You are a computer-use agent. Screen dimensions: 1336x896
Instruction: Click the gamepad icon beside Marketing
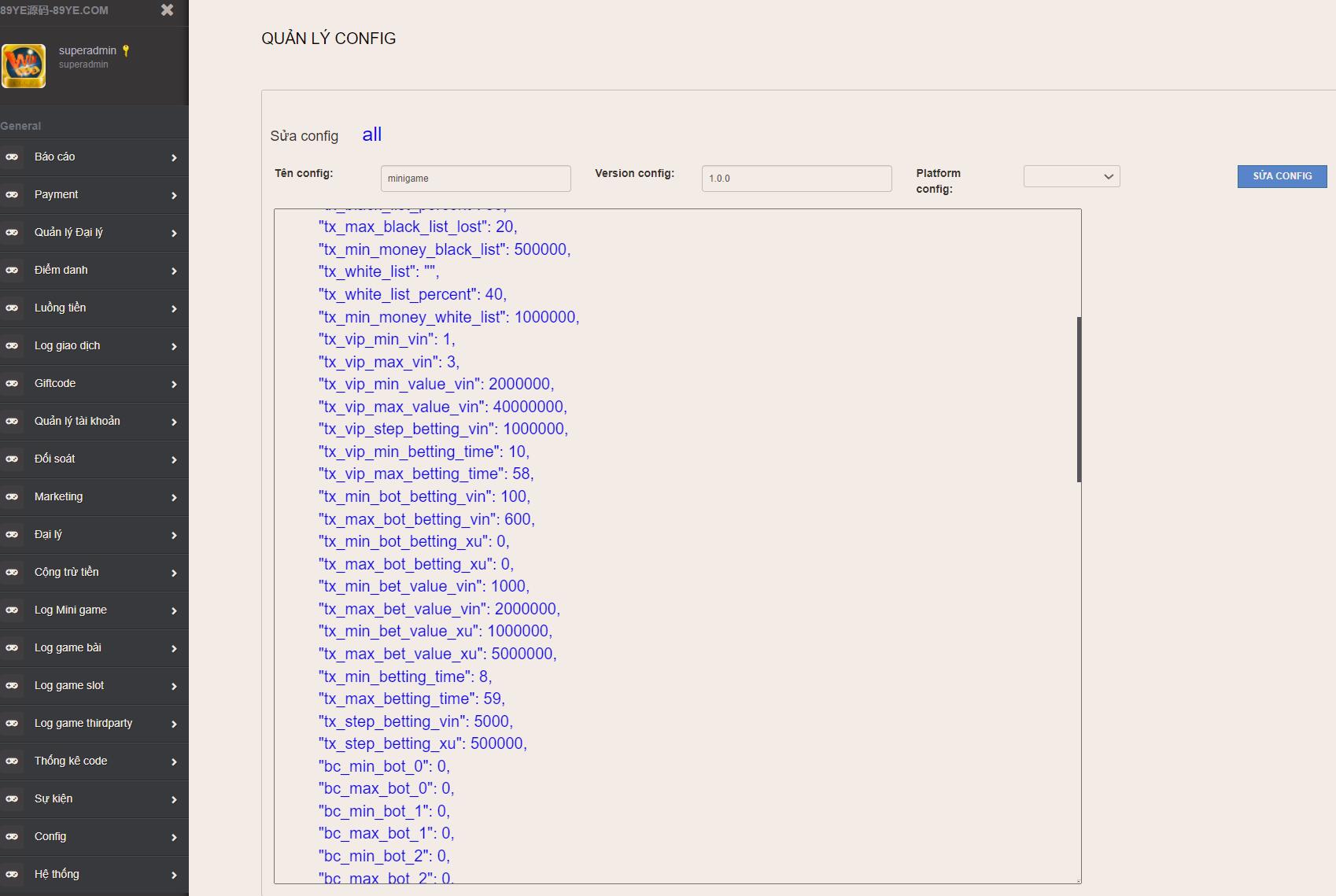coord(12,497)
